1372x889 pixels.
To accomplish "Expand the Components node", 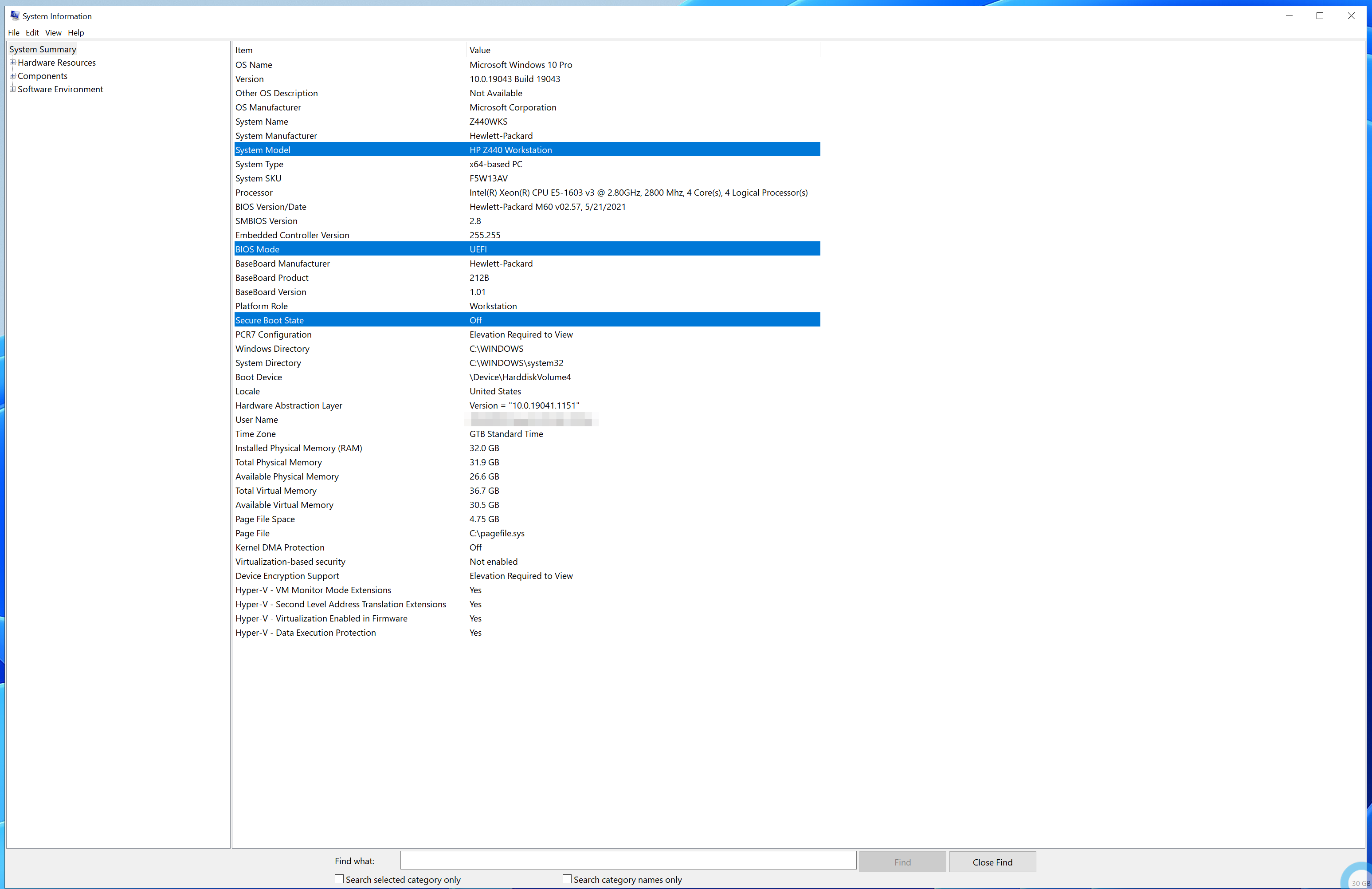I will point(13,76).
